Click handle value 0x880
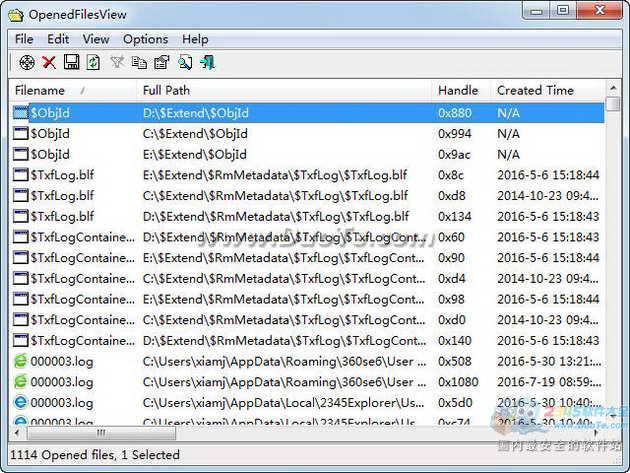Image resolution: width=630 pixels, height=473 pixels. (x=455, y=113)
